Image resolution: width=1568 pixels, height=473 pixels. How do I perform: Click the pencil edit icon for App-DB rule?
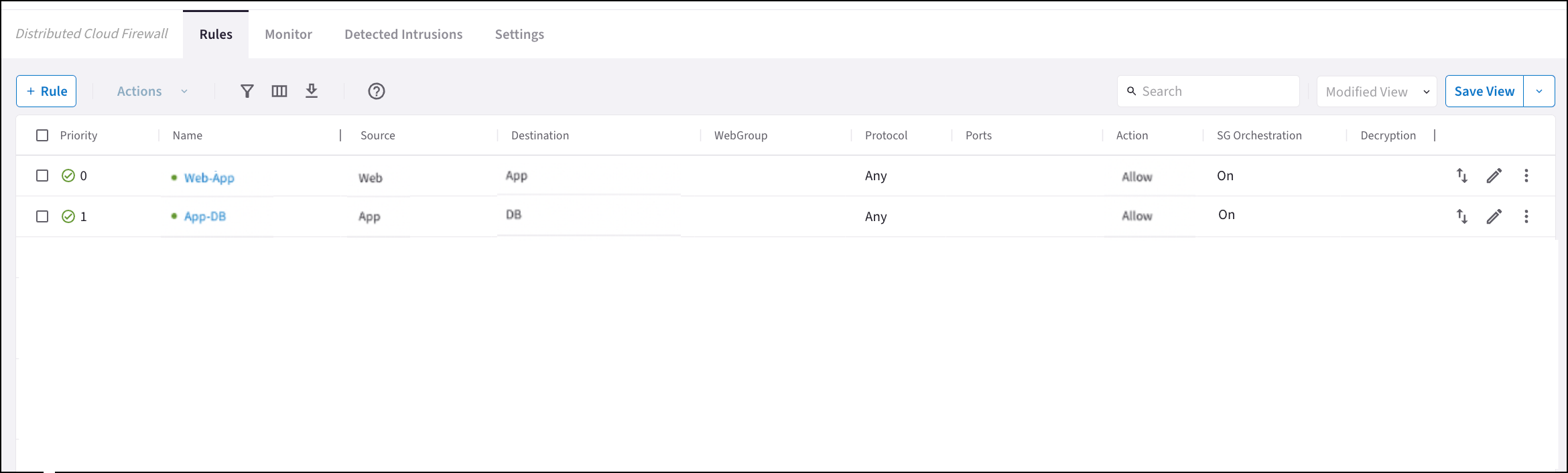click(x=1494, y=216)
